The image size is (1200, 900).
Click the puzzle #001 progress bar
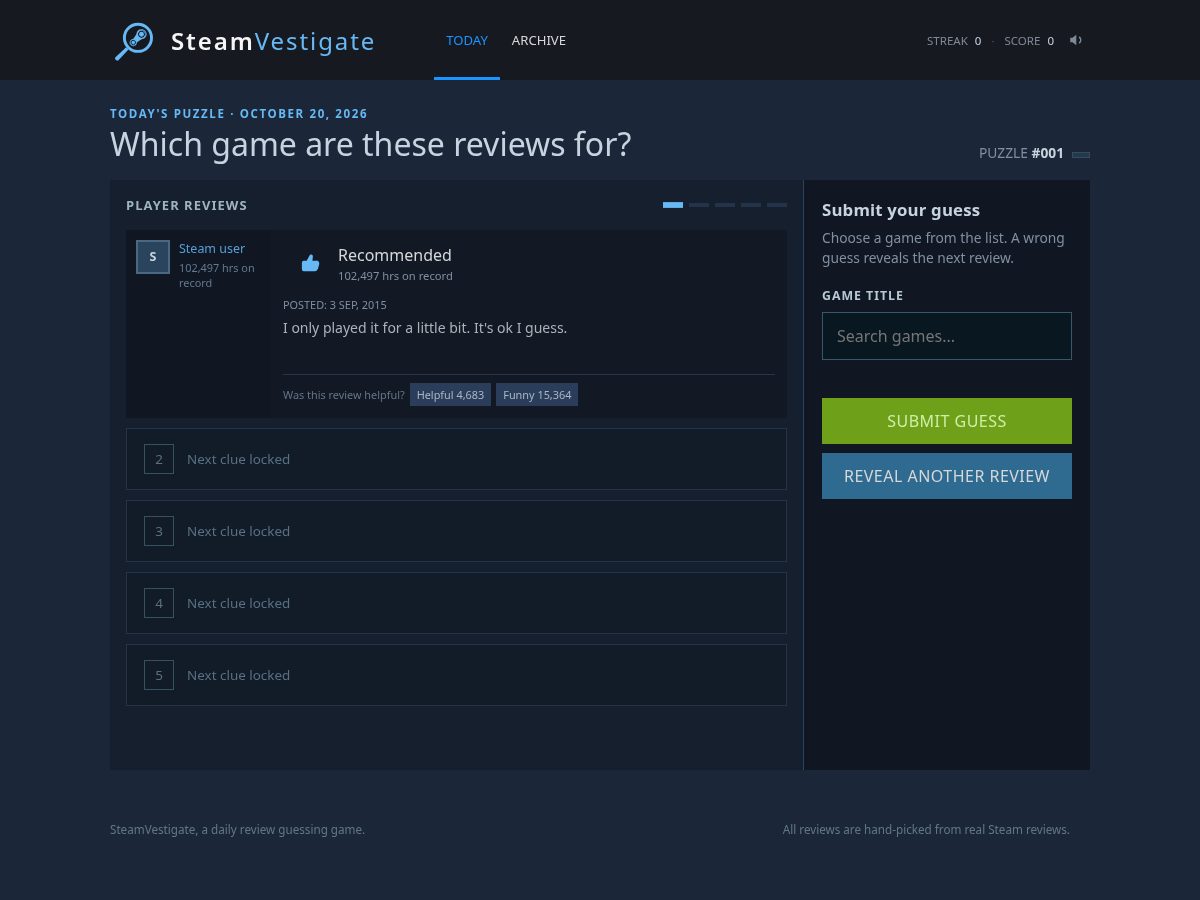[x=1081, y=155]
